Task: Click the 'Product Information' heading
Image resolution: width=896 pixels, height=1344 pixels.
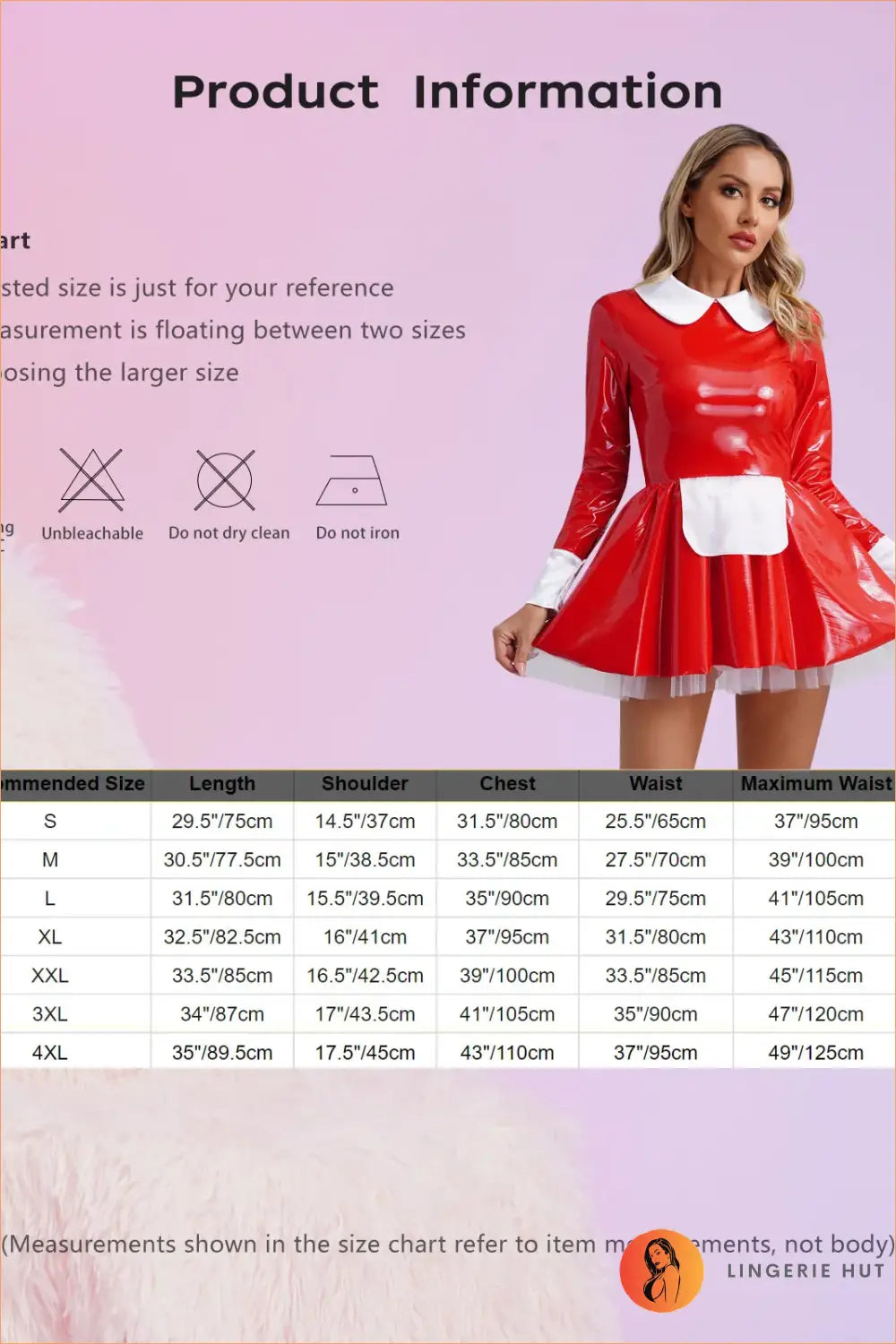Action: 447,92
